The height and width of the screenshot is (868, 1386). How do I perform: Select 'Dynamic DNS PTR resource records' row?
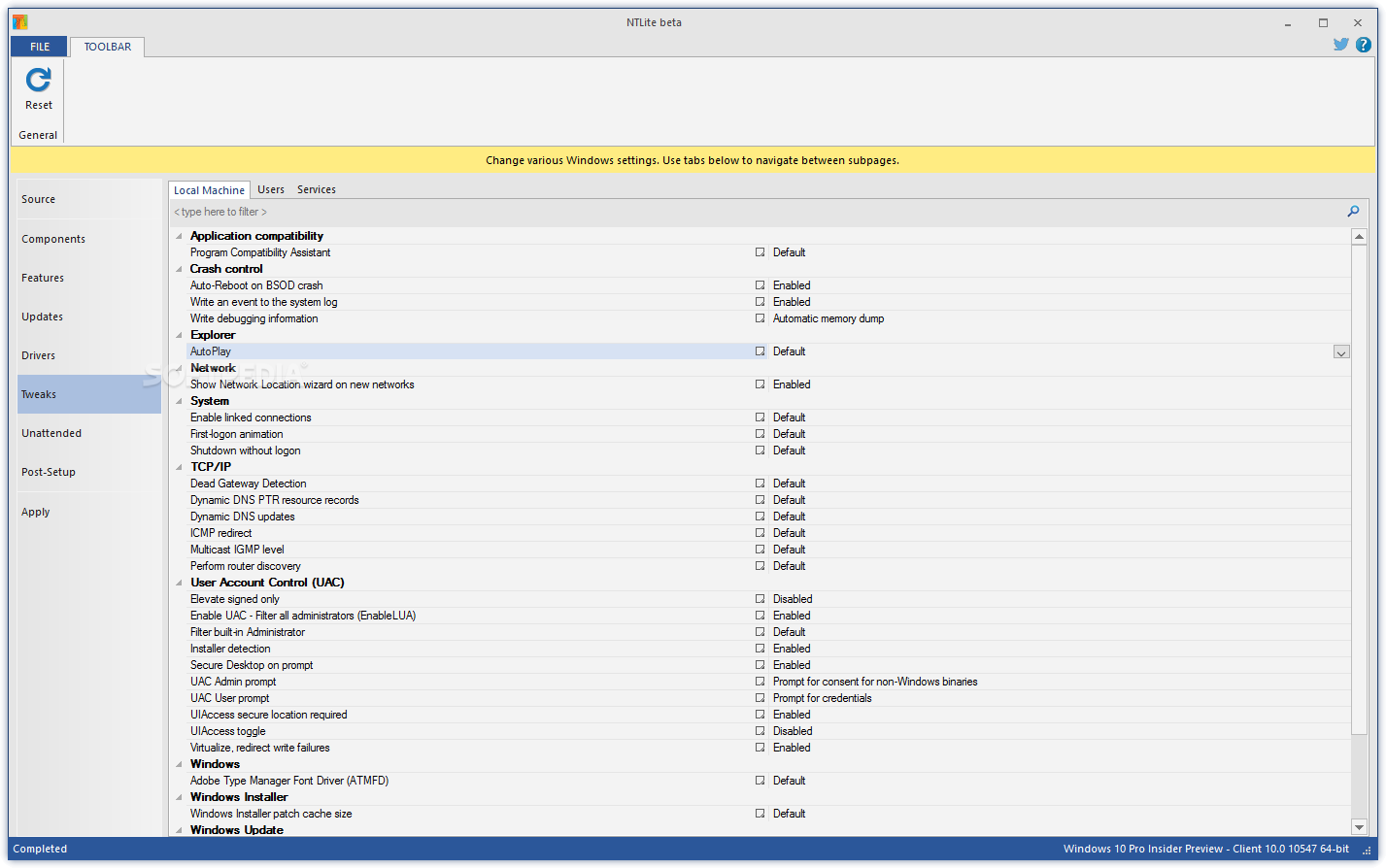[x=767, y=500]
